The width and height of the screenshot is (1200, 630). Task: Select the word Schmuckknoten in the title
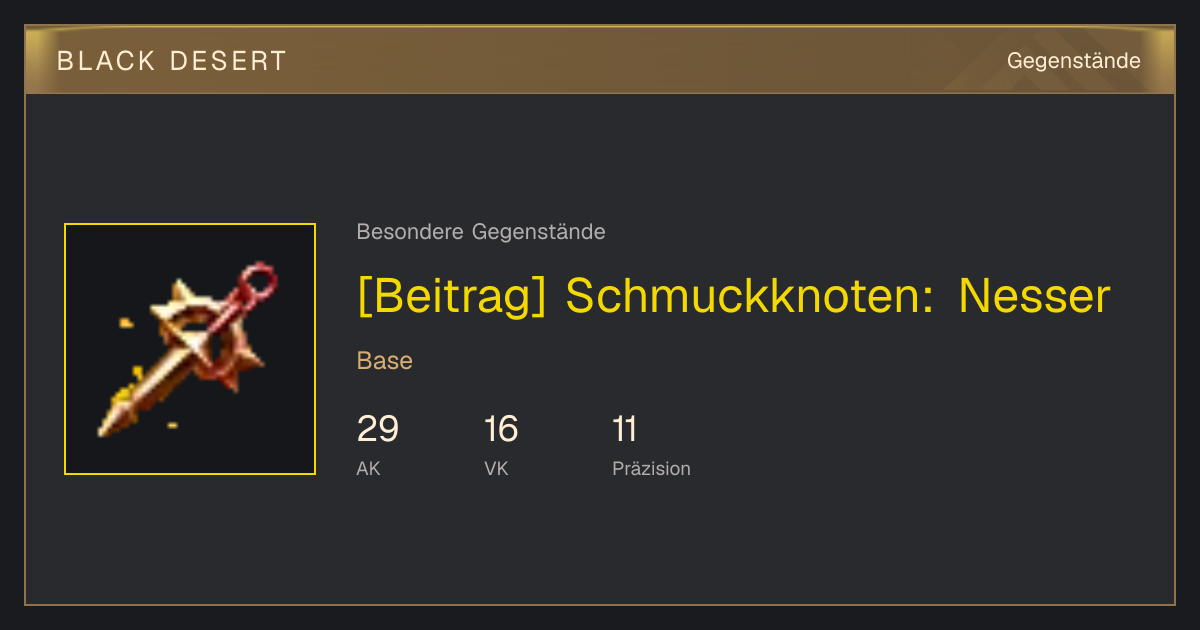pyautogui.click(x=749, y=296)
